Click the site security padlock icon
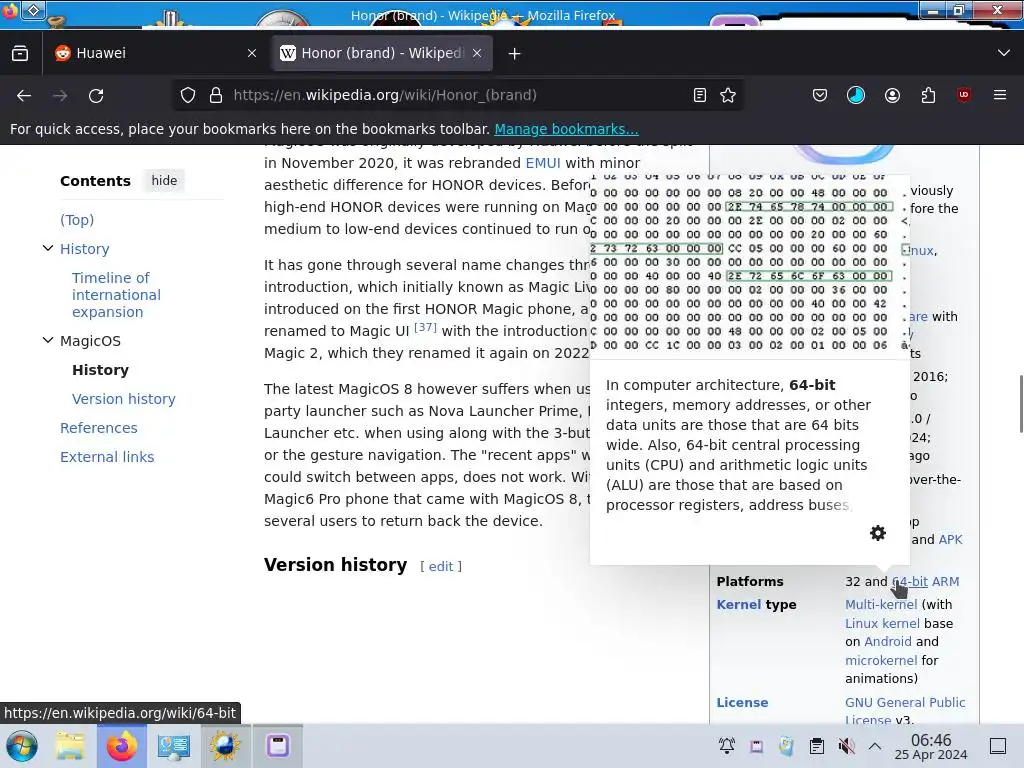 point(216,95)
